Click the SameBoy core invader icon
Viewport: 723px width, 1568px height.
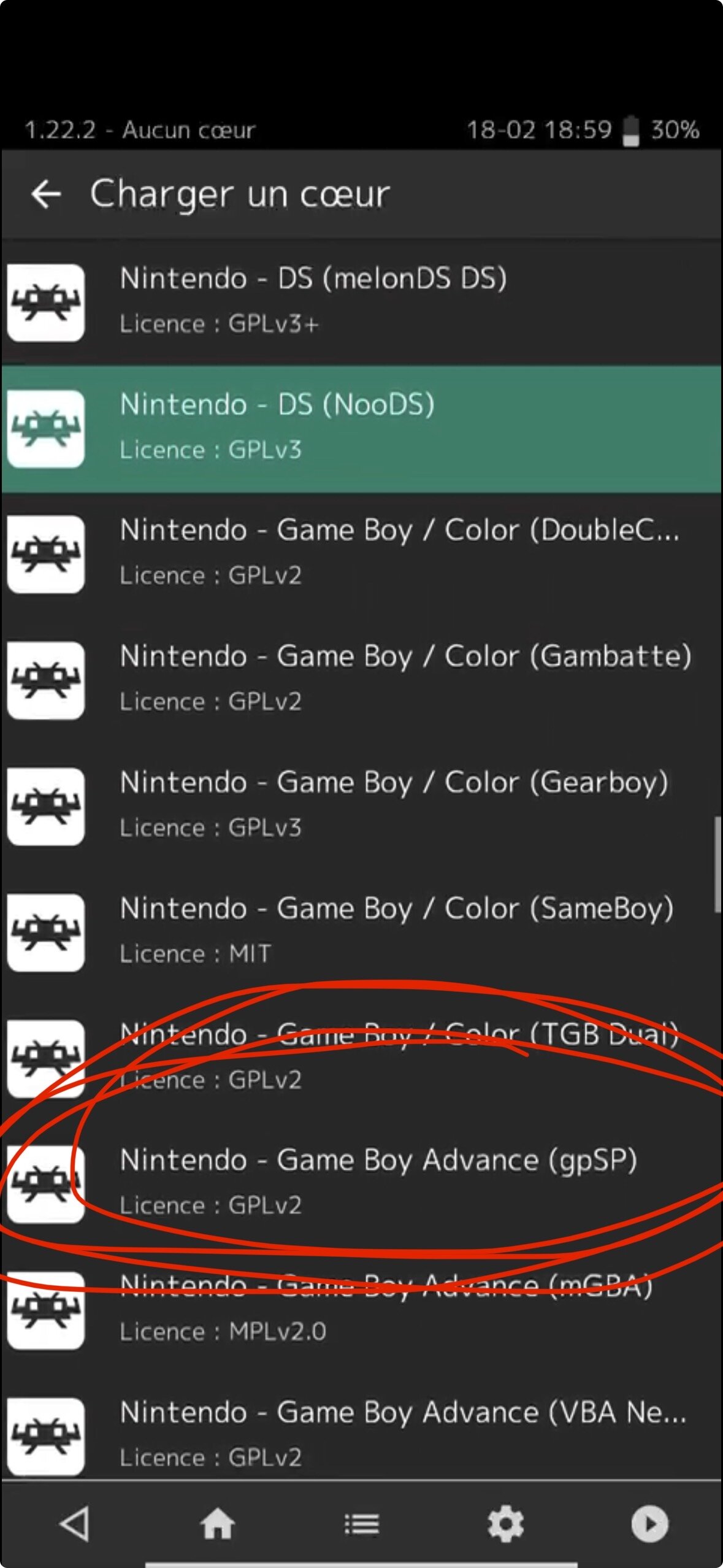point(46,932)
